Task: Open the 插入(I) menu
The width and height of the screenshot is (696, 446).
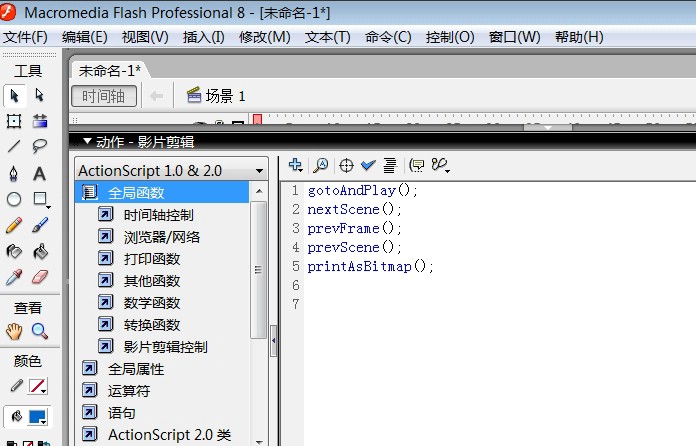Action: tap(204, 37)
